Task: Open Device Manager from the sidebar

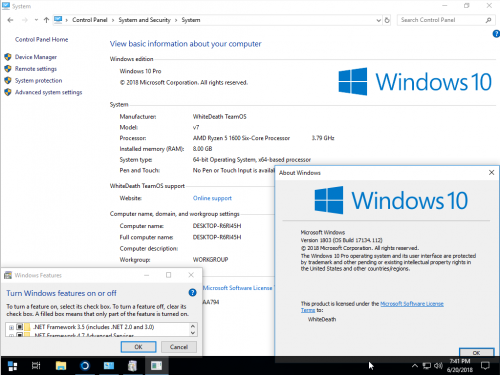Action: click(36, 57)
